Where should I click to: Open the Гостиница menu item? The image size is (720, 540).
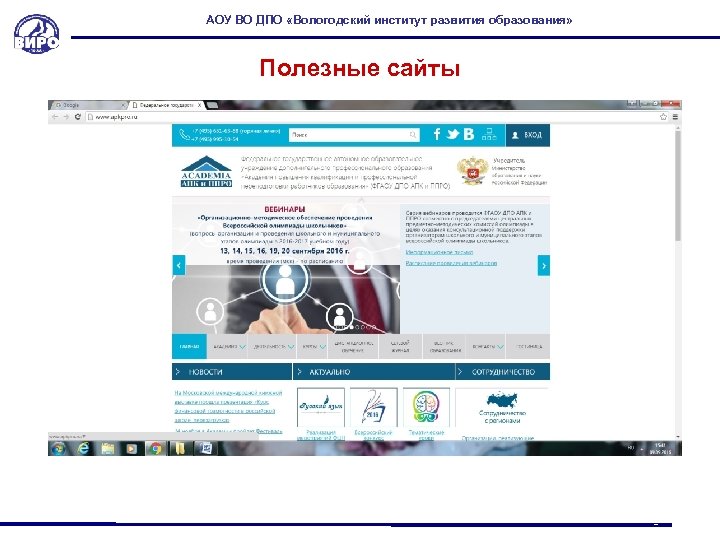click(x=529, y=346)
